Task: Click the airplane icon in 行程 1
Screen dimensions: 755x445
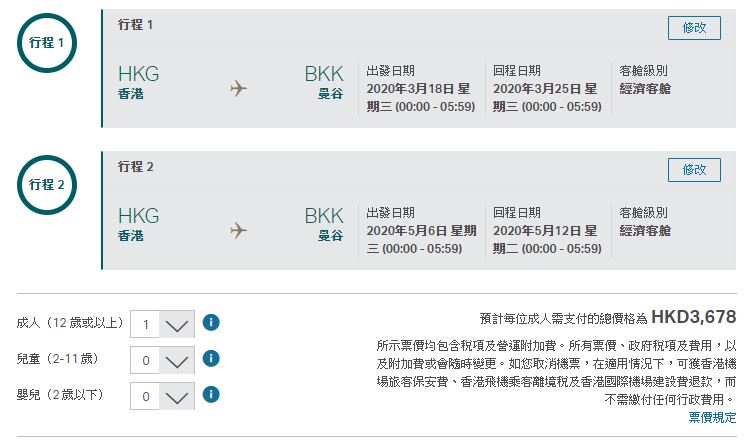Action: (238, 88)
